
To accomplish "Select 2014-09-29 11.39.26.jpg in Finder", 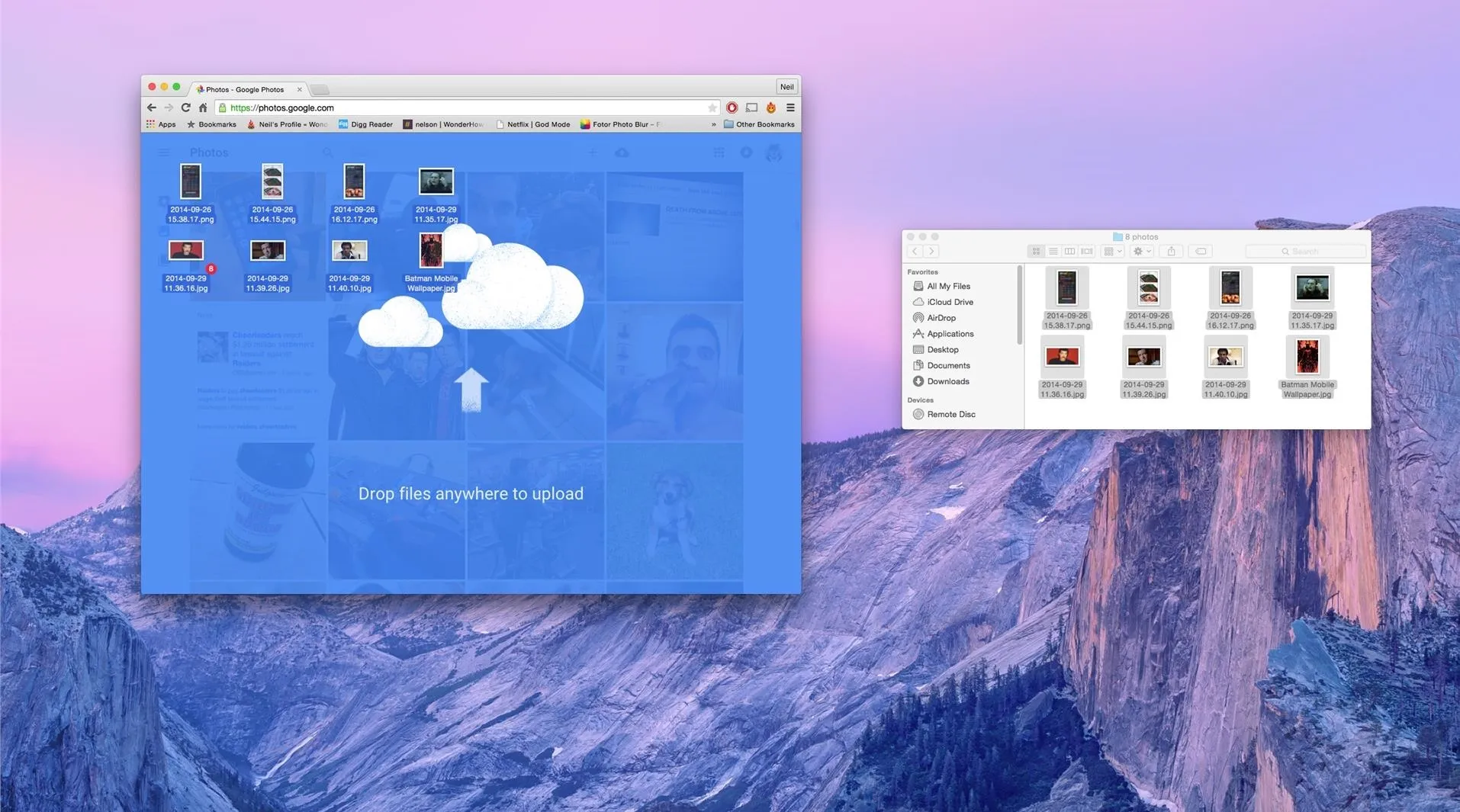I will pos(1143,367).
